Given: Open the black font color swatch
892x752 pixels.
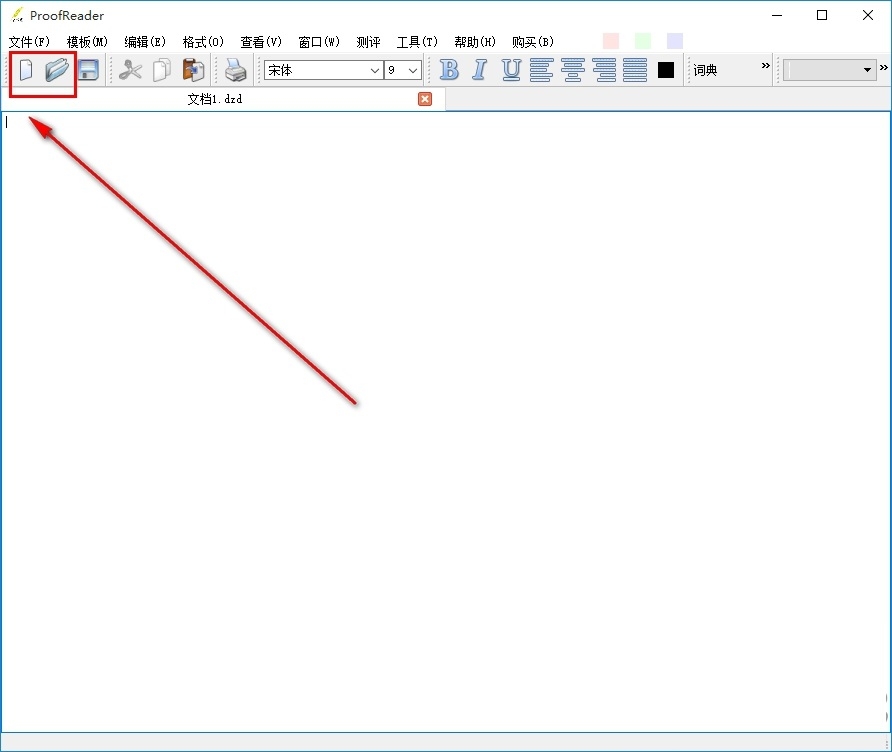Looking at the screenshot, I should coord(666,70).
